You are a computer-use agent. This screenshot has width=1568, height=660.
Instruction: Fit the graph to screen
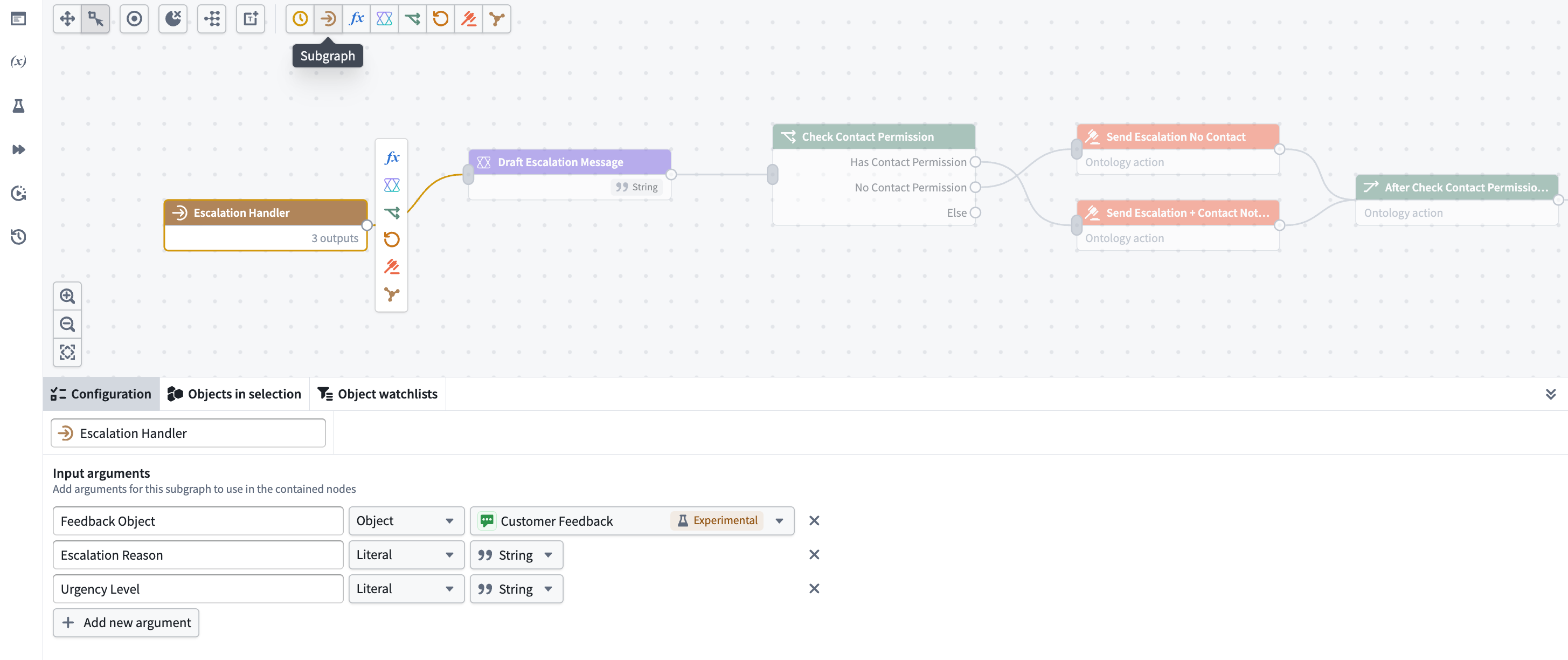pos(67,353)
